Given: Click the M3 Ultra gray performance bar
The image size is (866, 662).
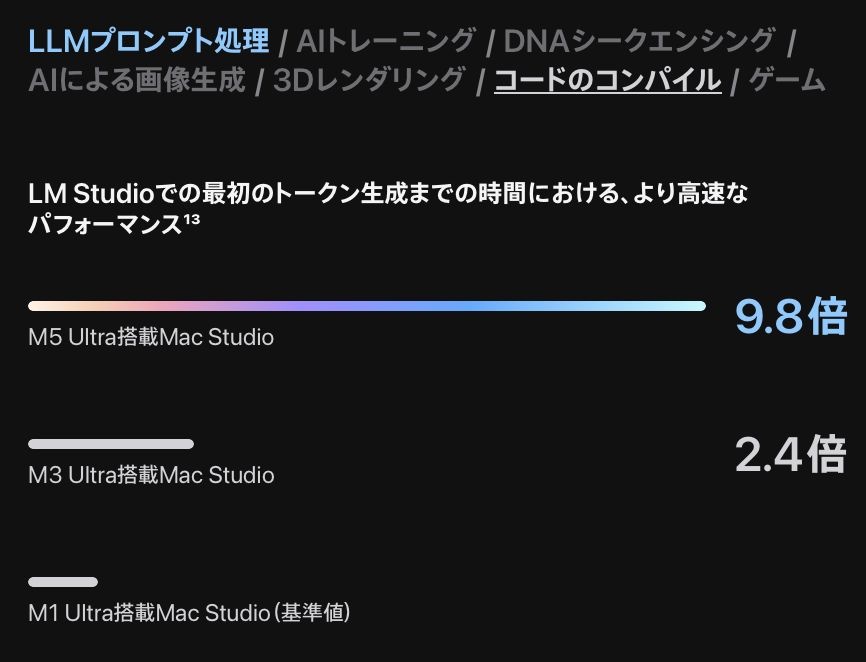Looking at the screenshot, I should [x=111, y=444].
